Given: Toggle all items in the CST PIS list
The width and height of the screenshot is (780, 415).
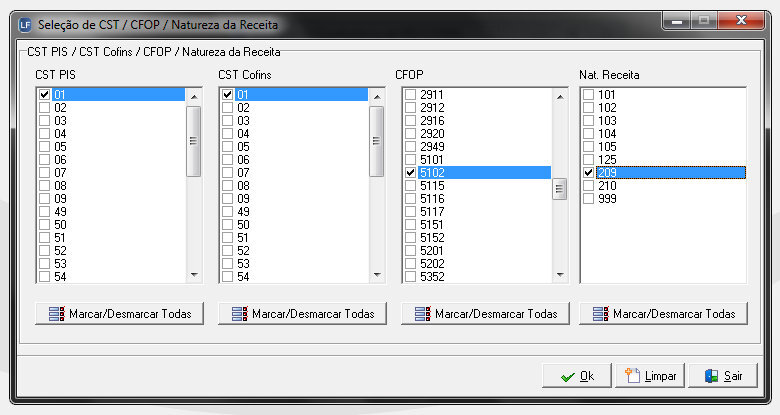Looking at the screenshot, I should 119,313.
